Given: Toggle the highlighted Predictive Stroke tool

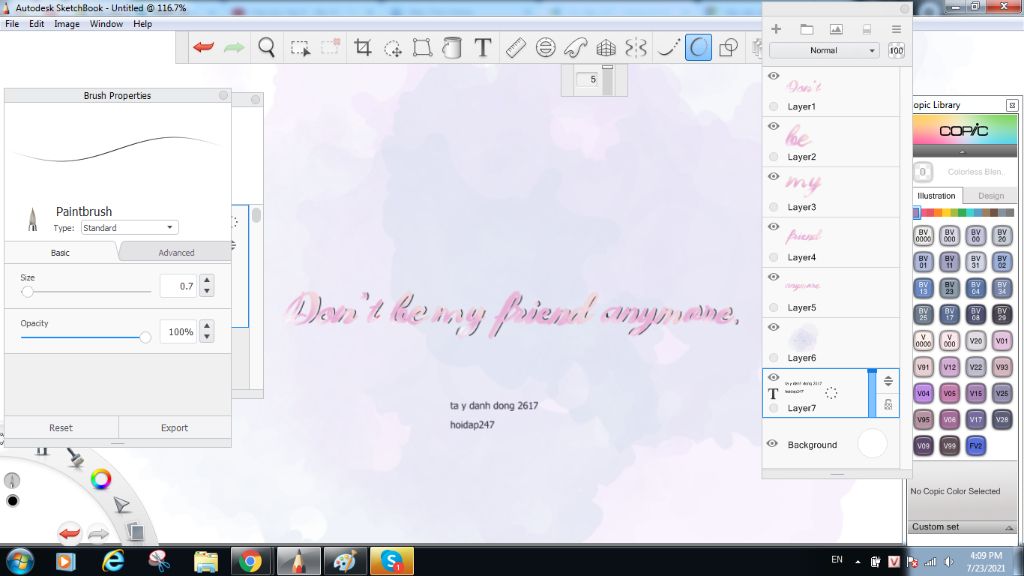Looking at the screenshot, I should pyautogui.click(x=698, y=48).
